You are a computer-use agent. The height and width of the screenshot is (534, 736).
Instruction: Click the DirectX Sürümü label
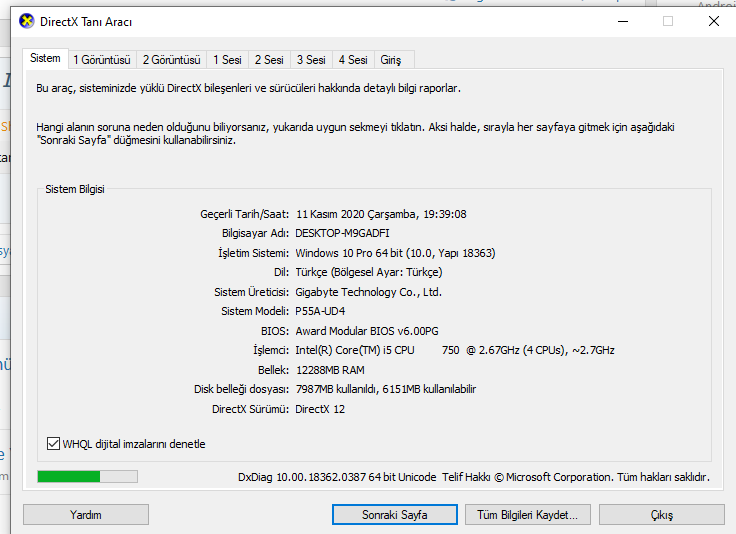[251, 409]
